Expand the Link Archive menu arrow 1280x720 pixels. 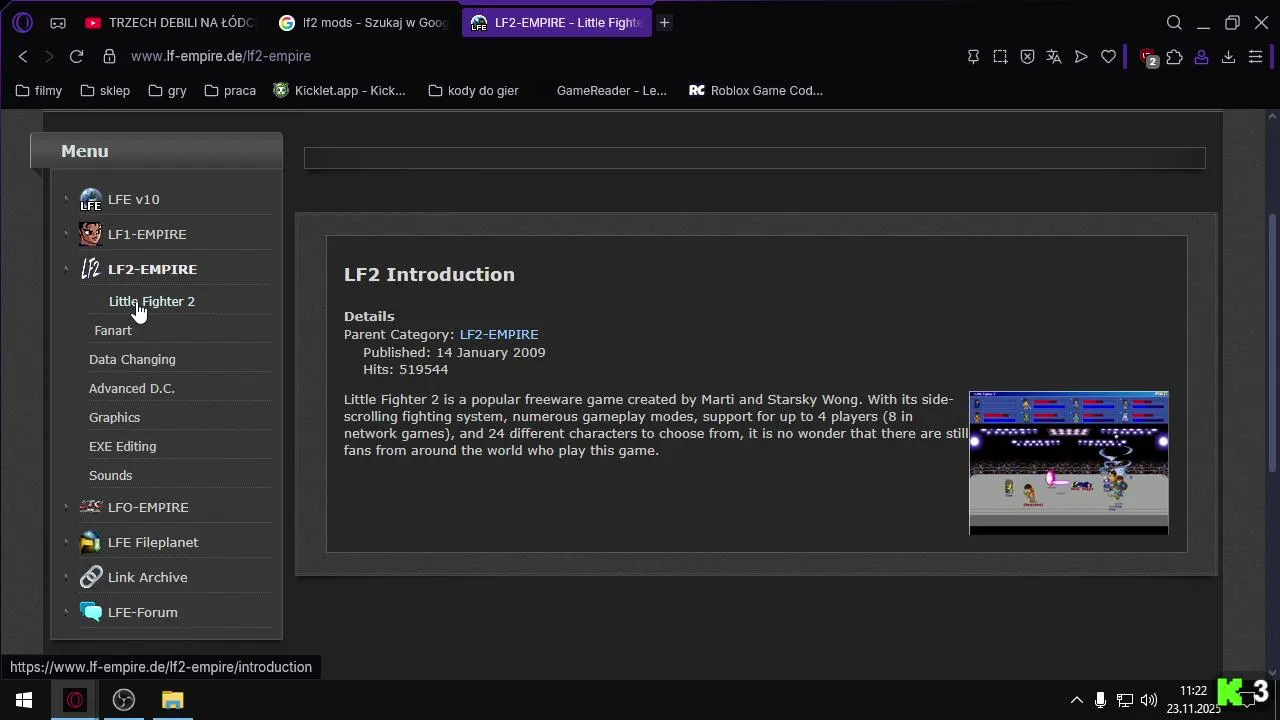point(66,576)
